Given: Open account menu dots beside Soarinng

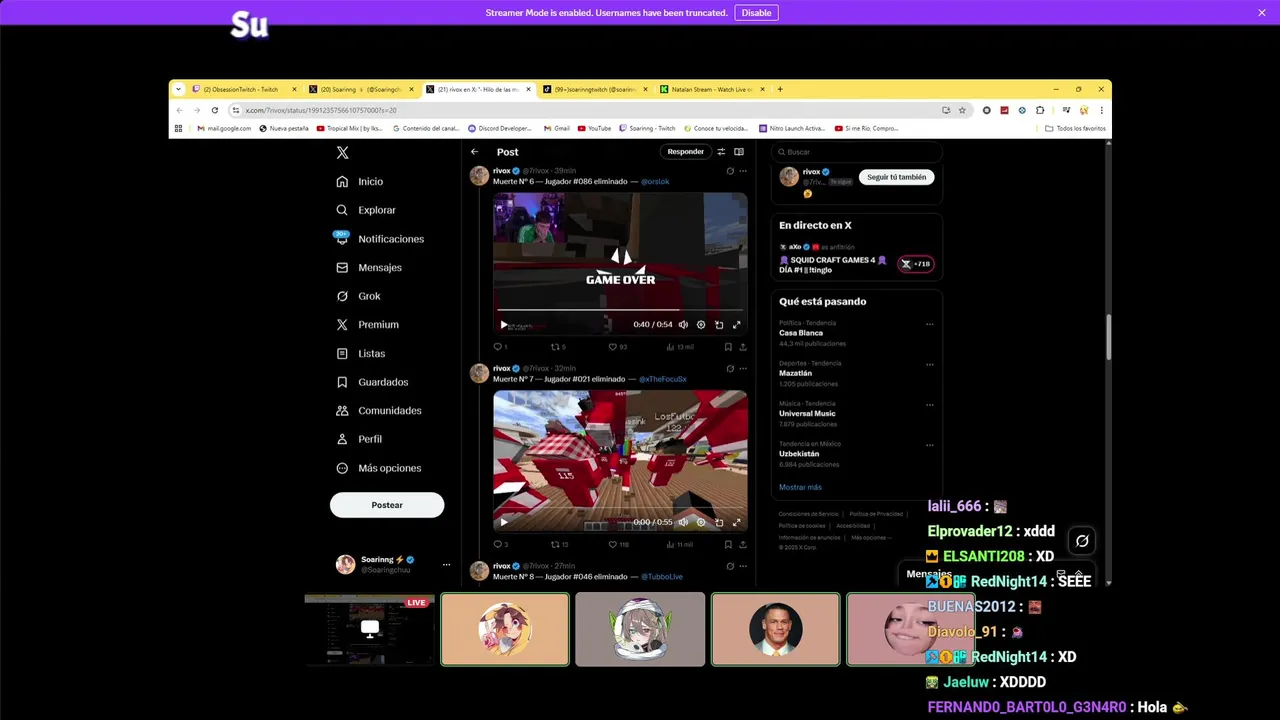Looking at the screenshot, I should click(446, 565).
